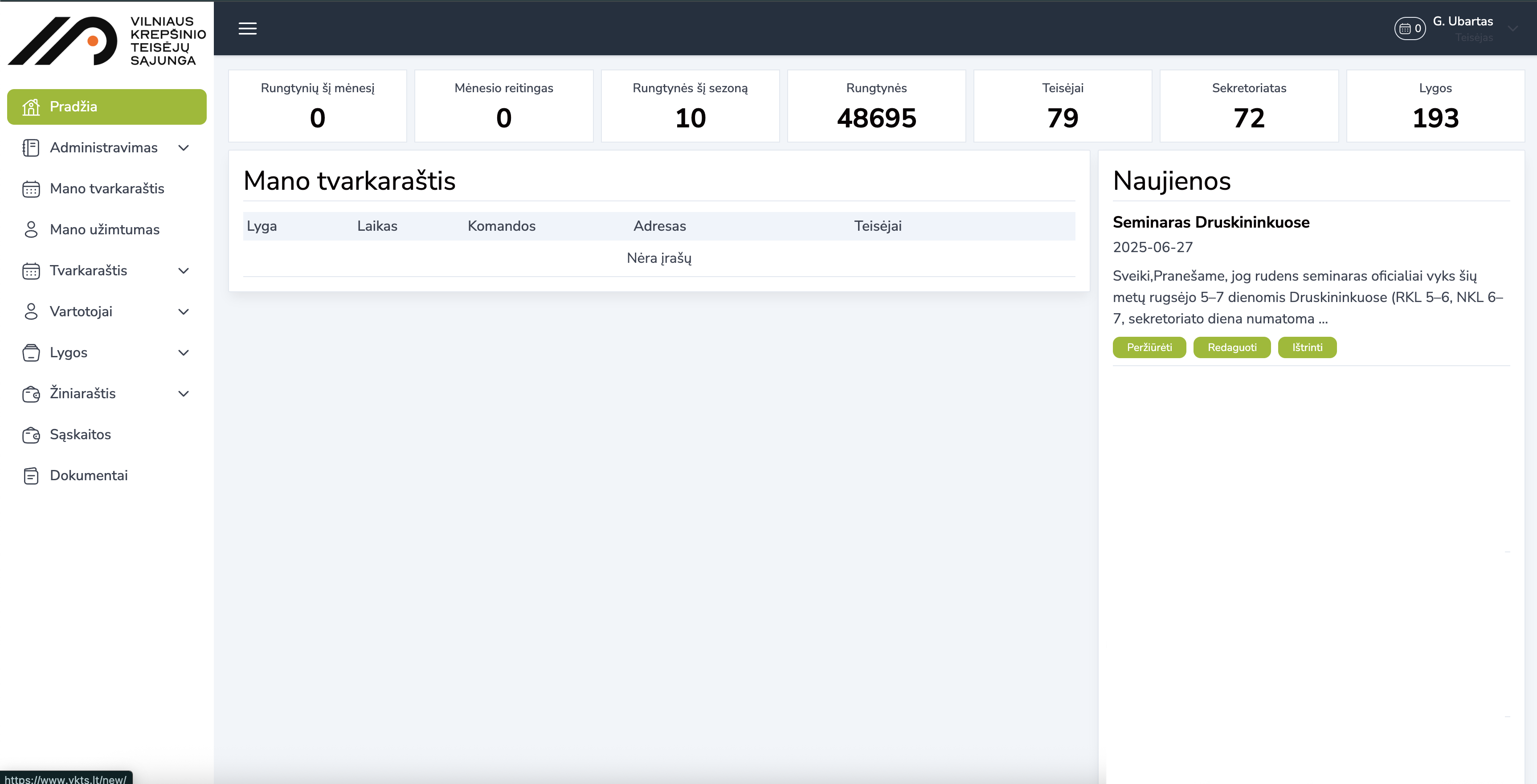Click the Tvarkaraštis calendar icon
The image size is (1537, 784).
[31, 270]
